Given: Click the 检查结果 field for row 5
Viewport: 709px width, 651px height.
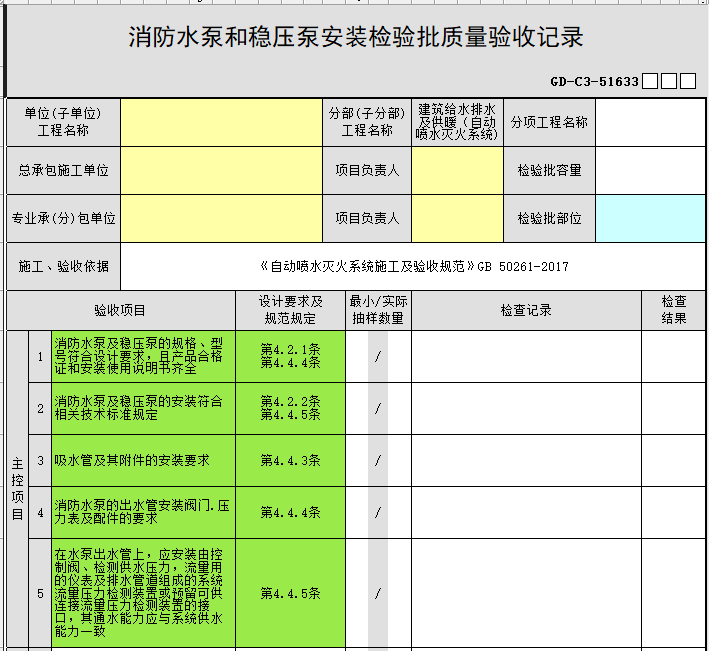Looking at the screenshot, I should (x=674, y=593).
